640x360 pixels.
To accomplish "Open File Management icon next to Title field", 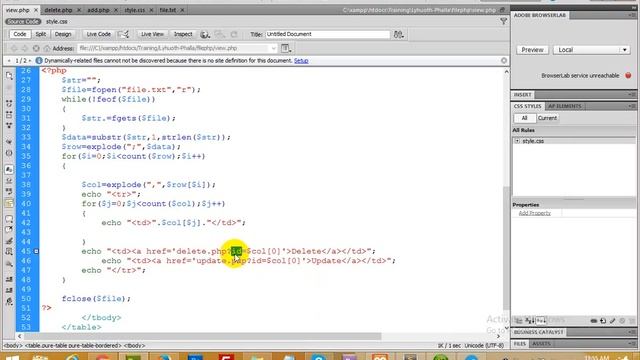I will (398, 34).
